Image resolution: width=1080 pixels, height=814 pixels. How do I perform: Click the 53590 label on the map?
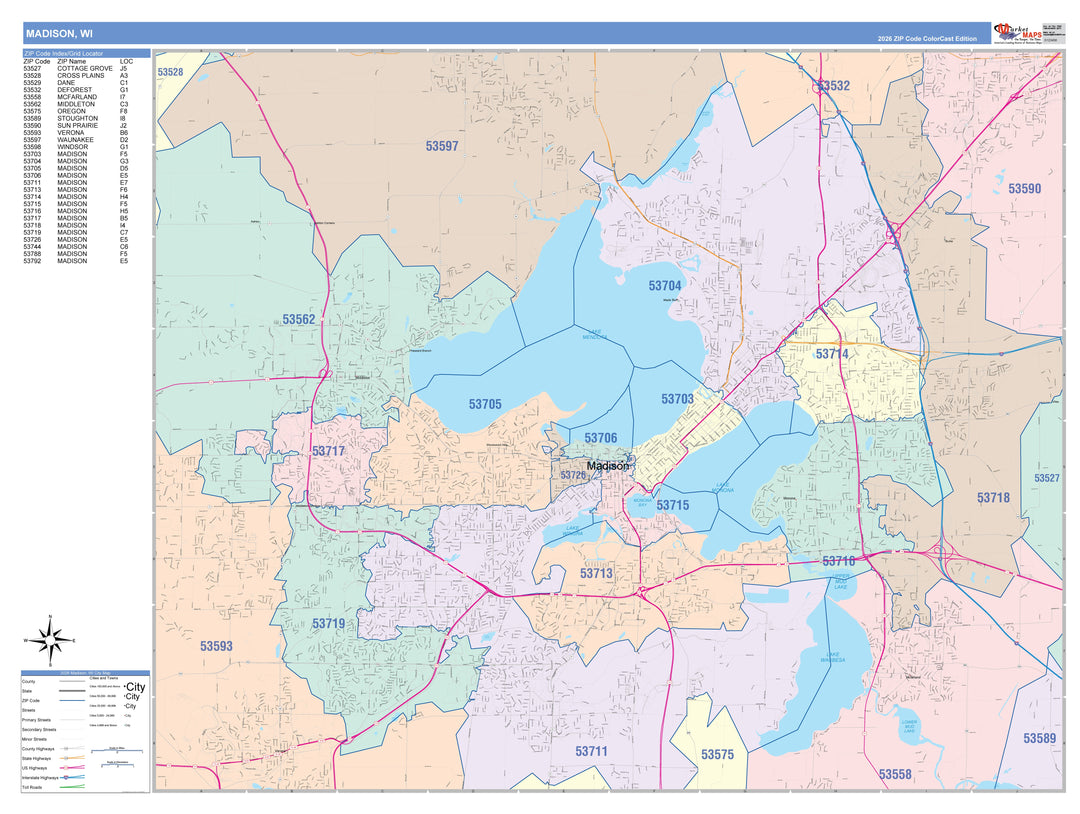click(1024, 189)
